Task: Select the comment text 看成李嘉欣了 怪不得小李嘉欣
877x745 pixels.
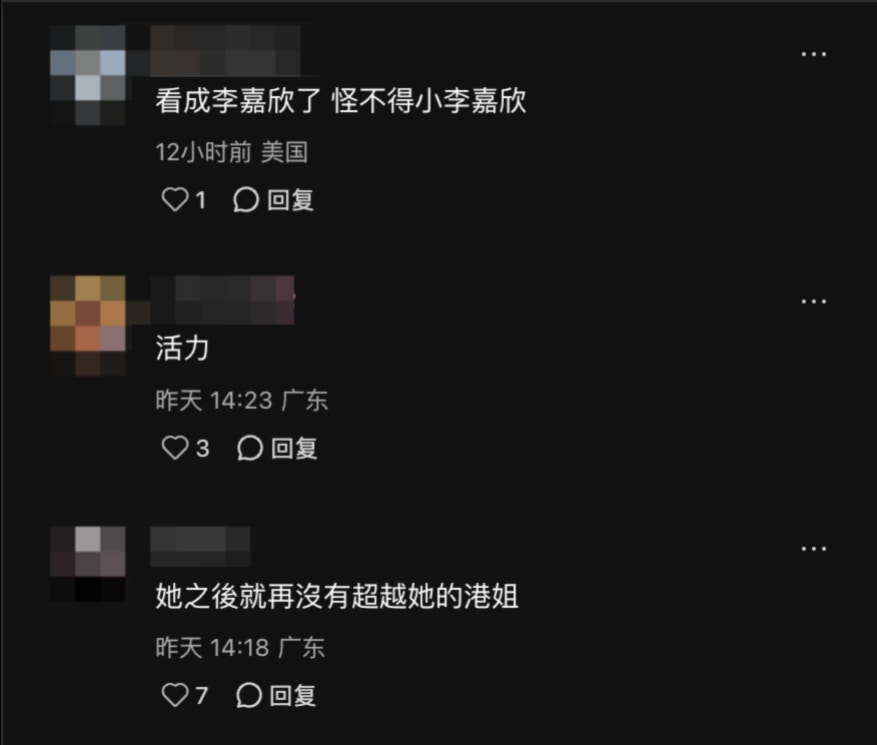Action: pyautogui.click(x=341, y=101)
